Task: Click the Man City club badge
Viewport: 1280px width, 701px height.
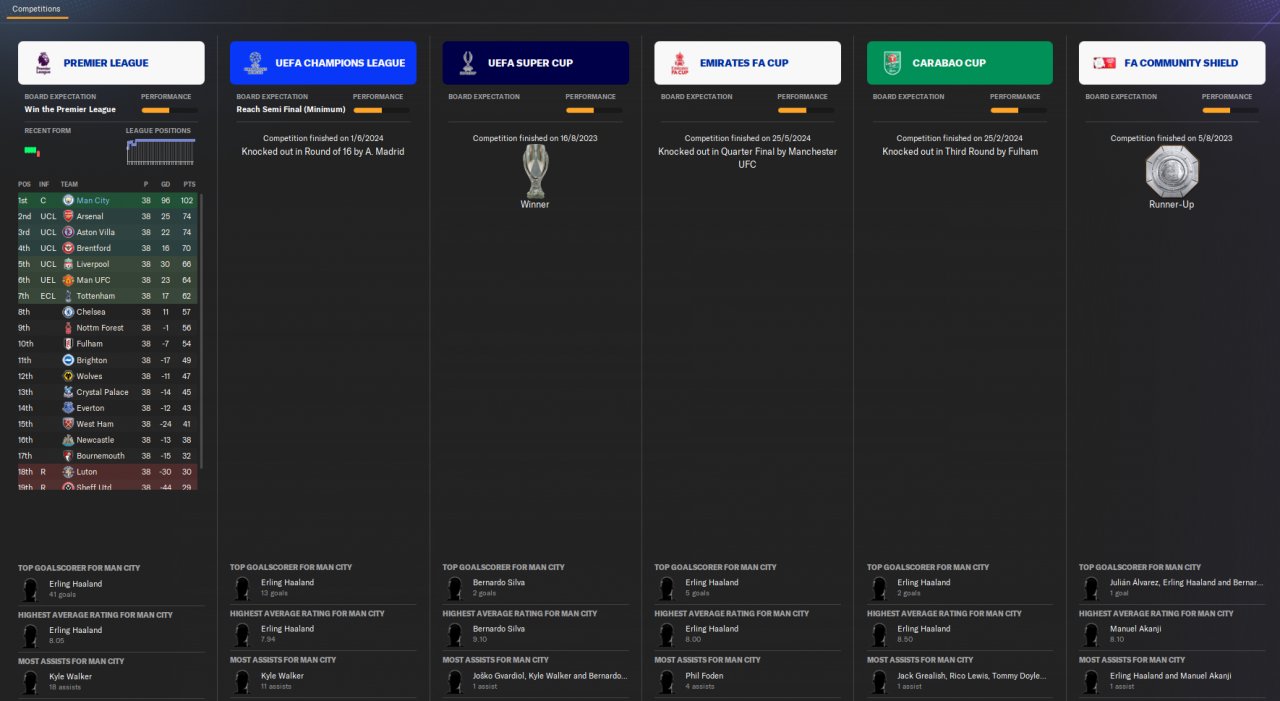Action: (x=68, y=200)
